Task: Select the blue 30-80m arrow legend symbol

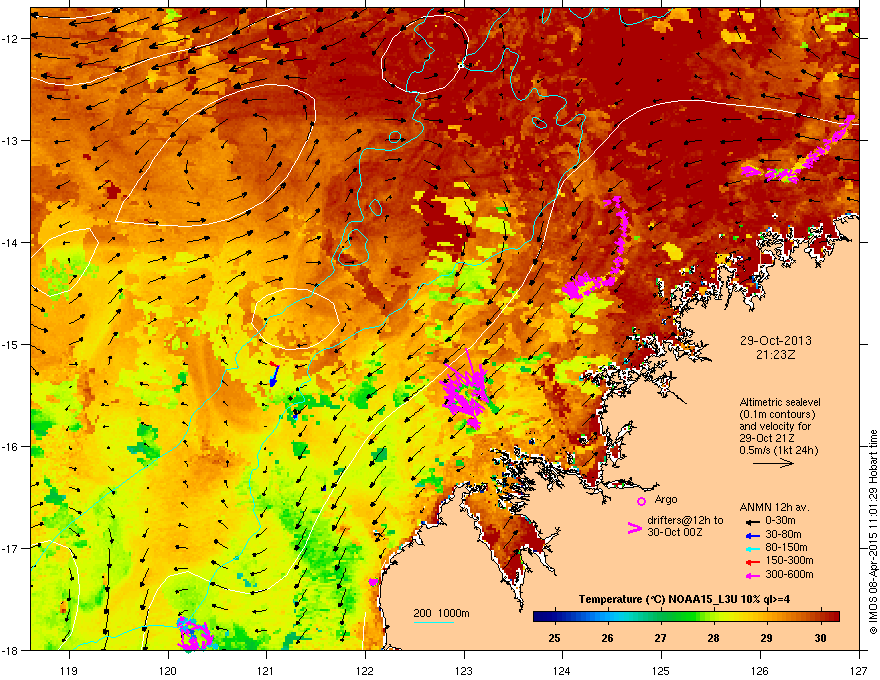Action: point(753,535)
